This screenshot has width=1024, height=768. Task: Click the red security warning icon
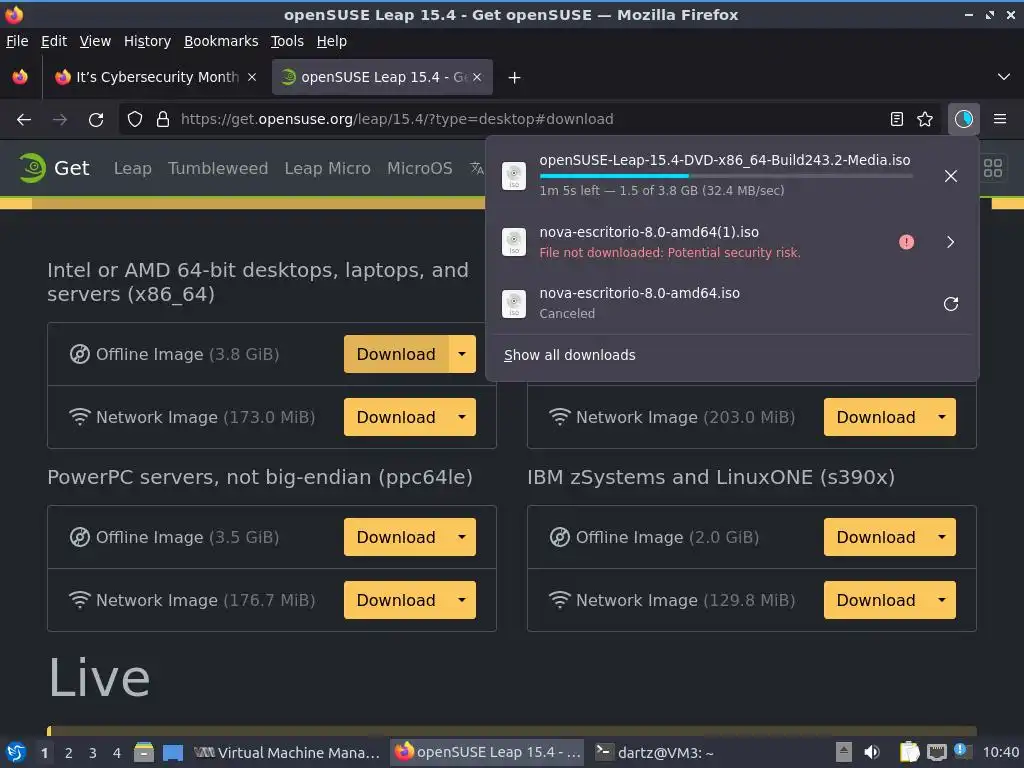pyautogui.click(x=906, y=242)
